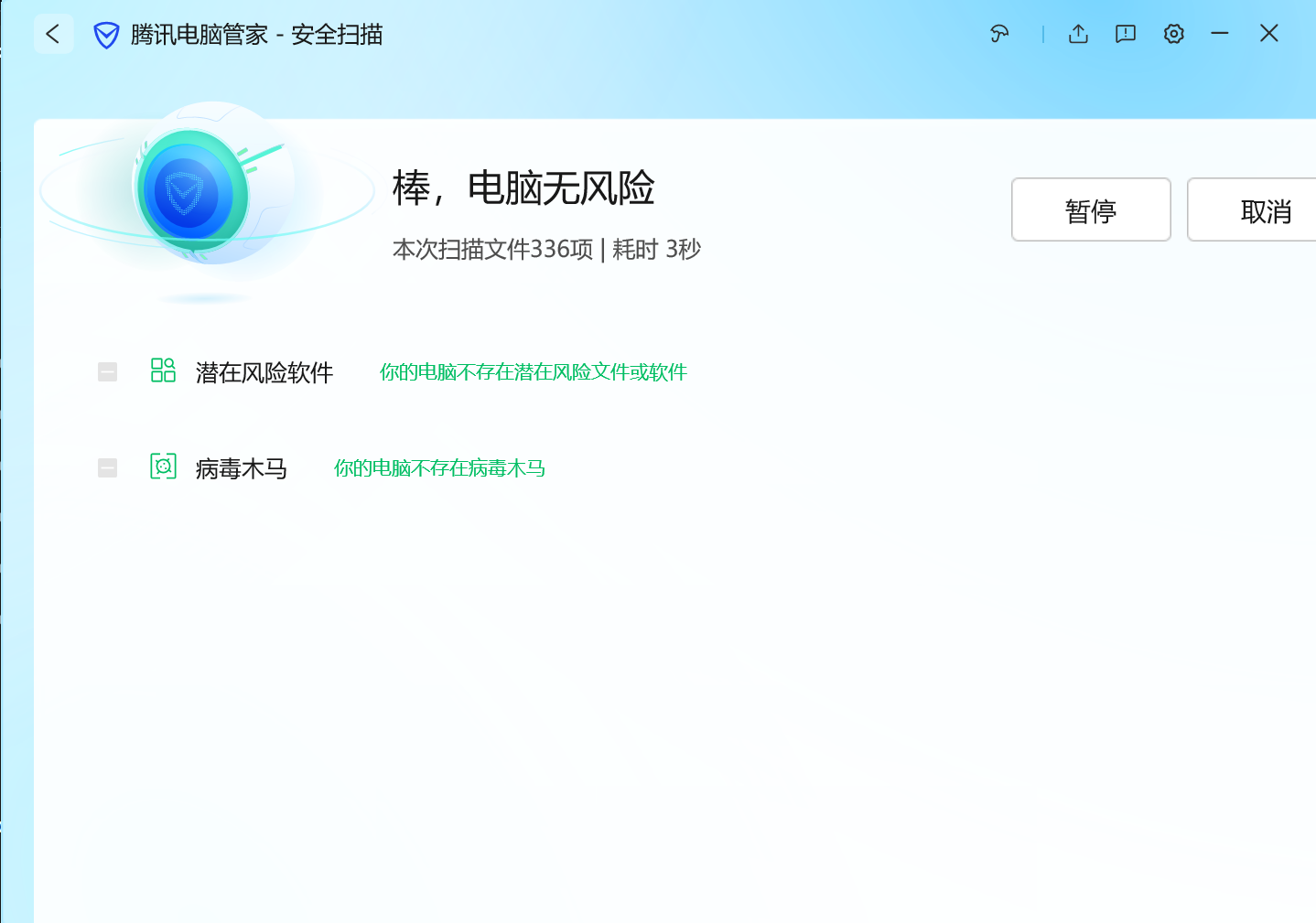Click the green 你的电脑不存在潜在风险文件或软件 text
1316x923 pixels.
click(533, 372)
